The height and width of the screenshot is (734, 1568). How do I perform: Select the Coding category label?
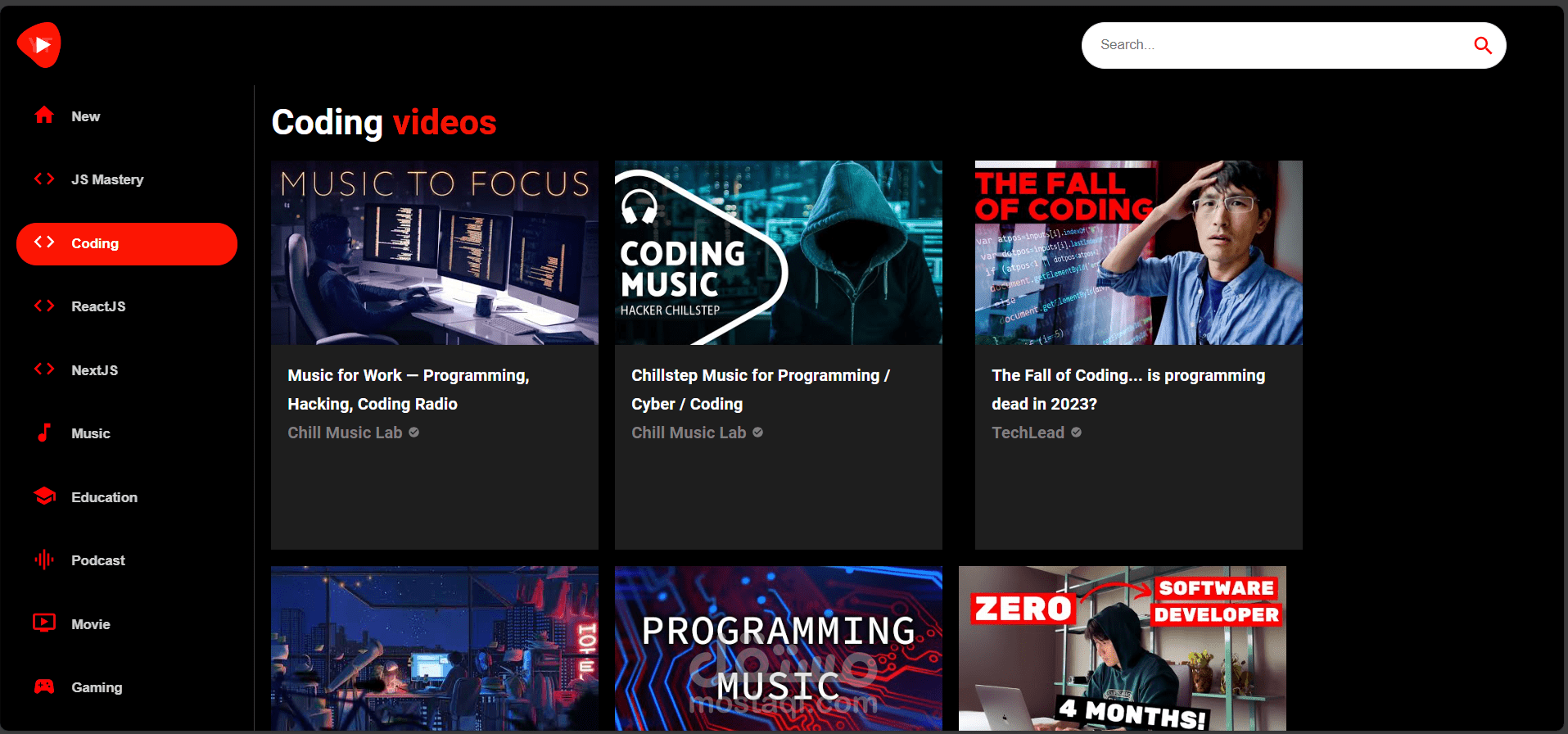(95, 243)
